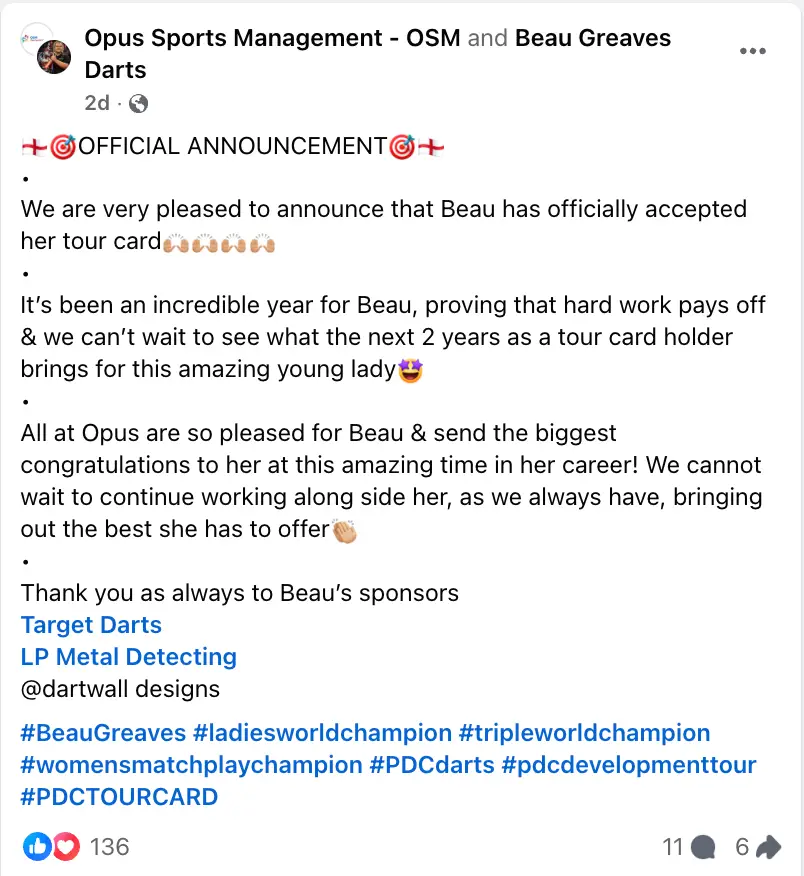Viewport: 804px width, 876px height.
Task: Click the comment bubble icon
Action: pos(703,847)
